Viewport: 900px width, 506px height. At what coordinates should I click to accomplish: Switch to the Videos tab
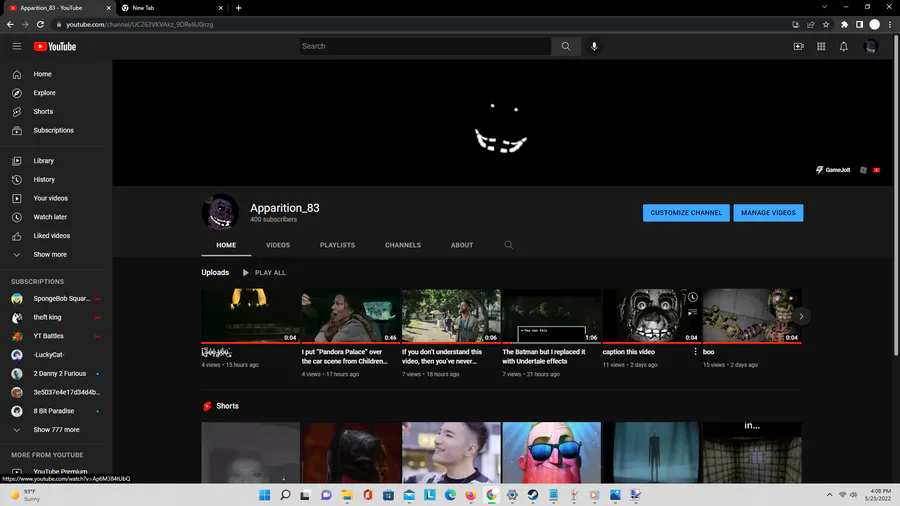tap(278, 245)
